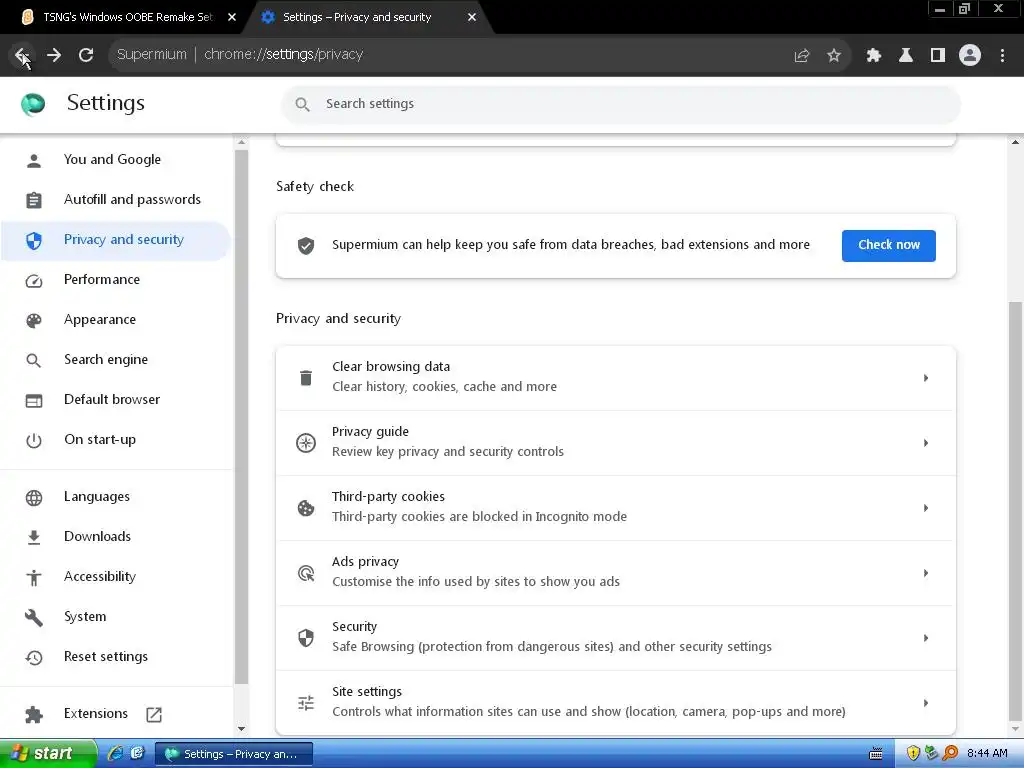Open the Chrome Labs flask icon
Image resolution: width=1024 pixels, height=768 pixels.
[x=906, y=56]
